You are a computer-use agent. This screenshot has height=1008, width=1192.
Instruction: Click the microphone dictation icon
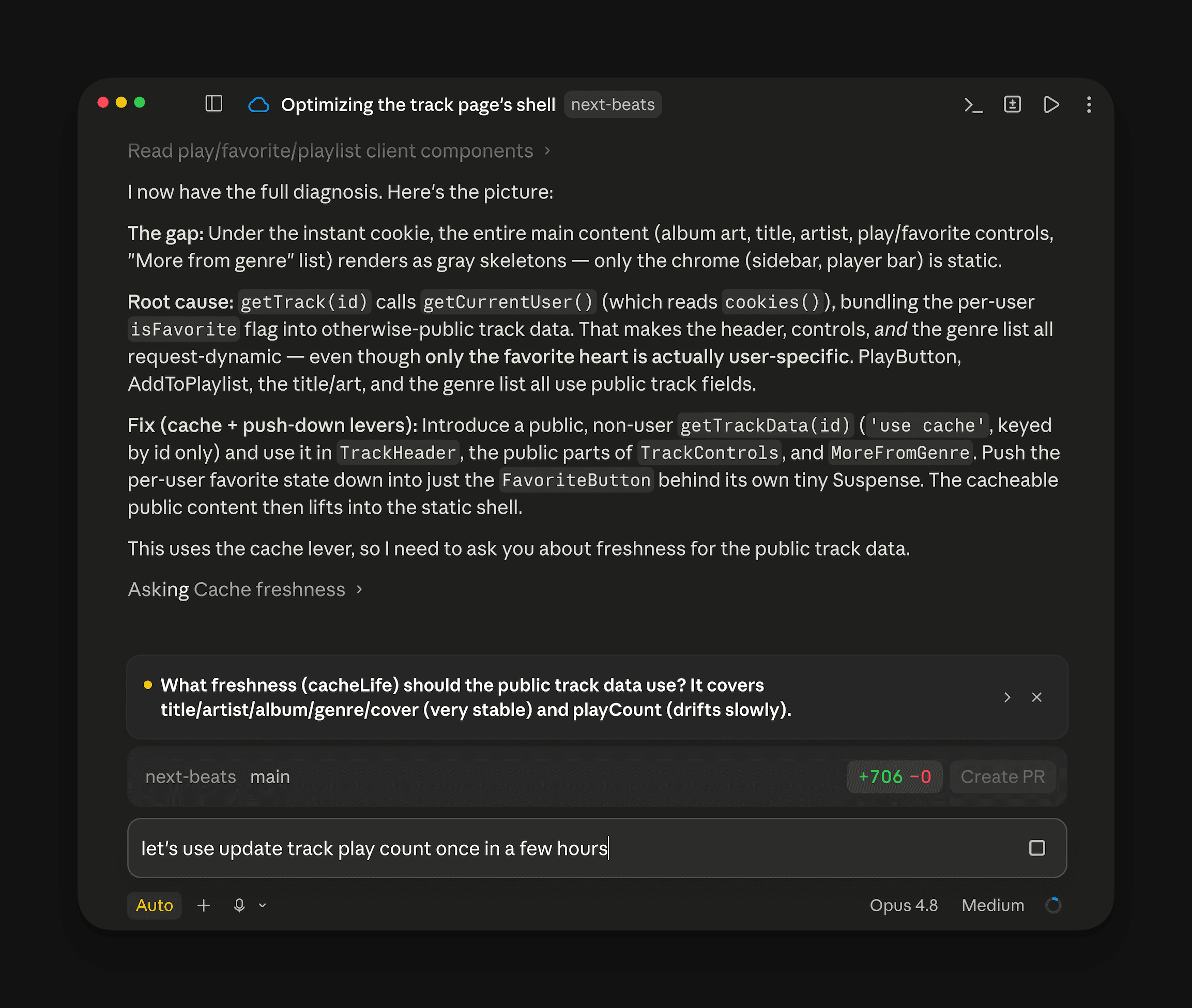pos(239,905)
